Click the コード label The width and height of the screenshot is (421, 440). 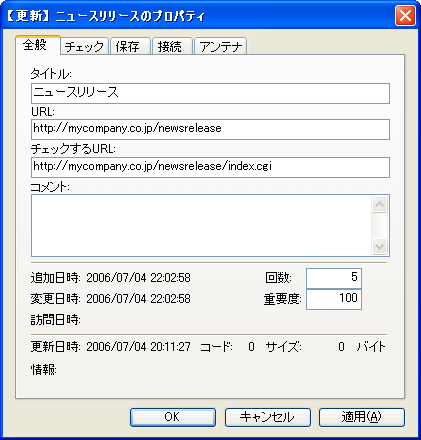(216, 347)
